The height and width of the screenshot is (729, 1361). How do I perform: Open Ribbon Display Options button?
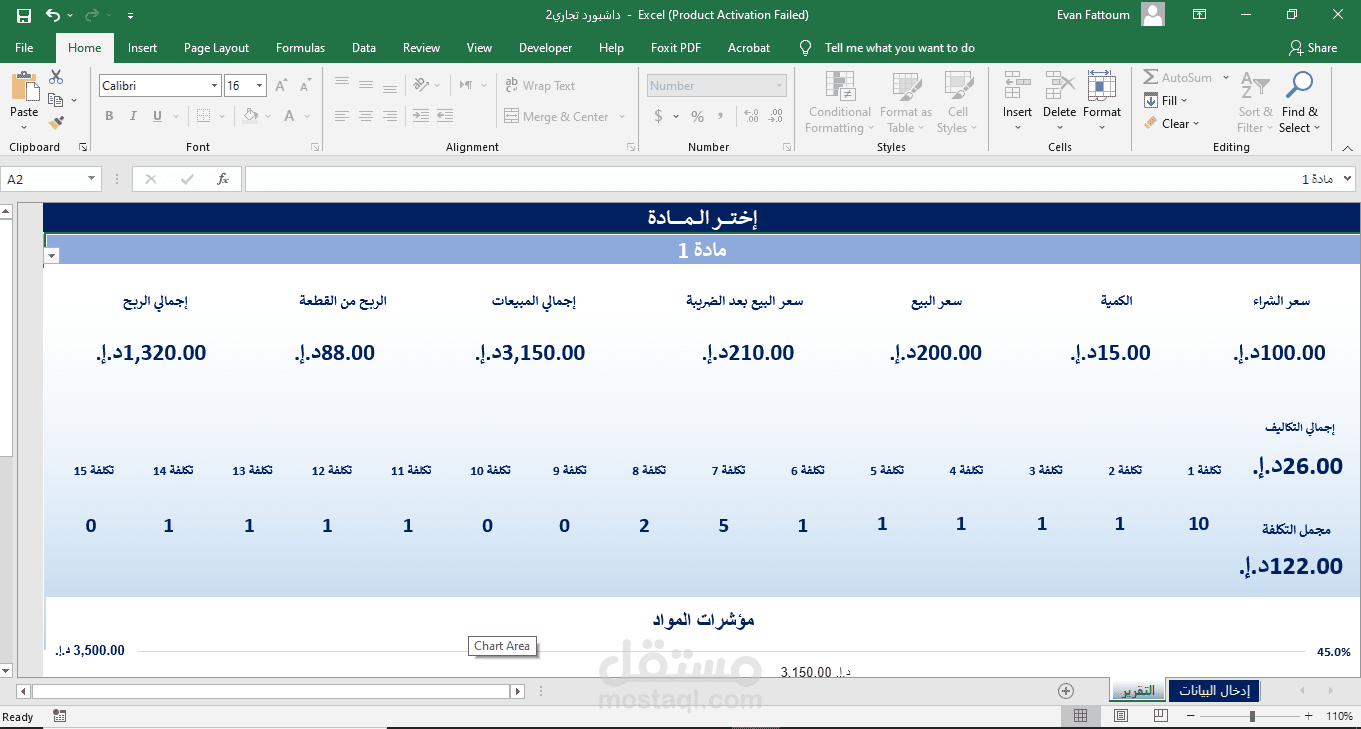point(1201,15)
